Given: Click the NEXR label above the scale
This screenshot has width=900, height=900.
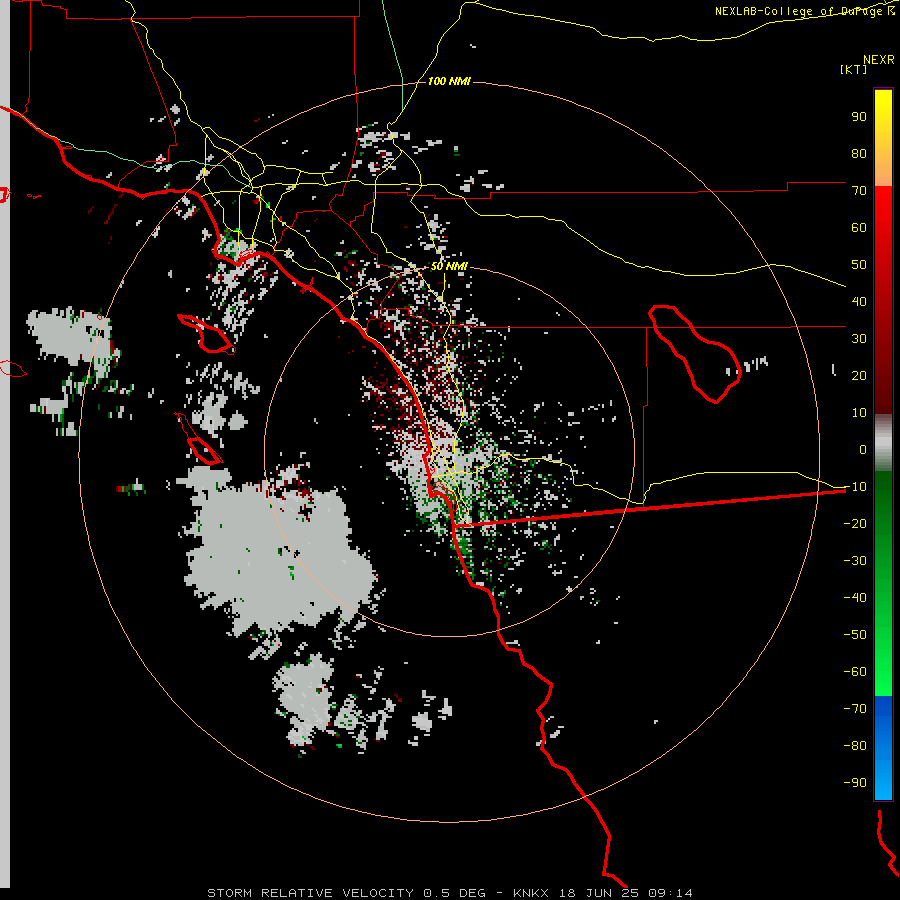Looking at the screenshot, I should tap(879, 59).
